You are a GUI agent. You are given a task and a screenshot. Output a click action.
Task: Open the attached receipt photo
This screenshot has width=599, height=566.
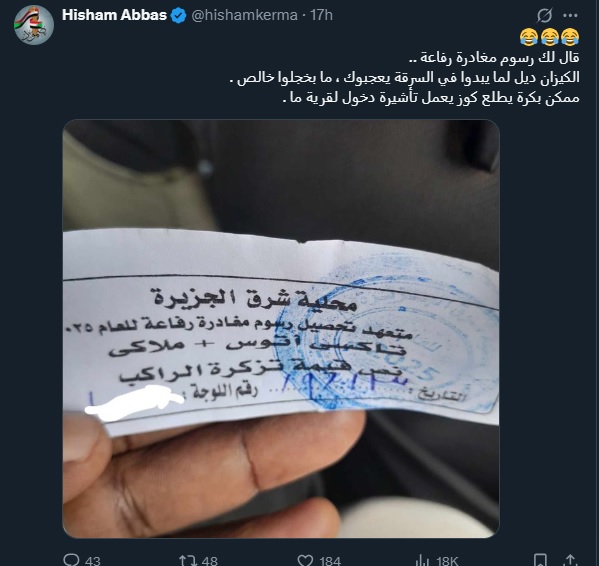pos(281,329)
